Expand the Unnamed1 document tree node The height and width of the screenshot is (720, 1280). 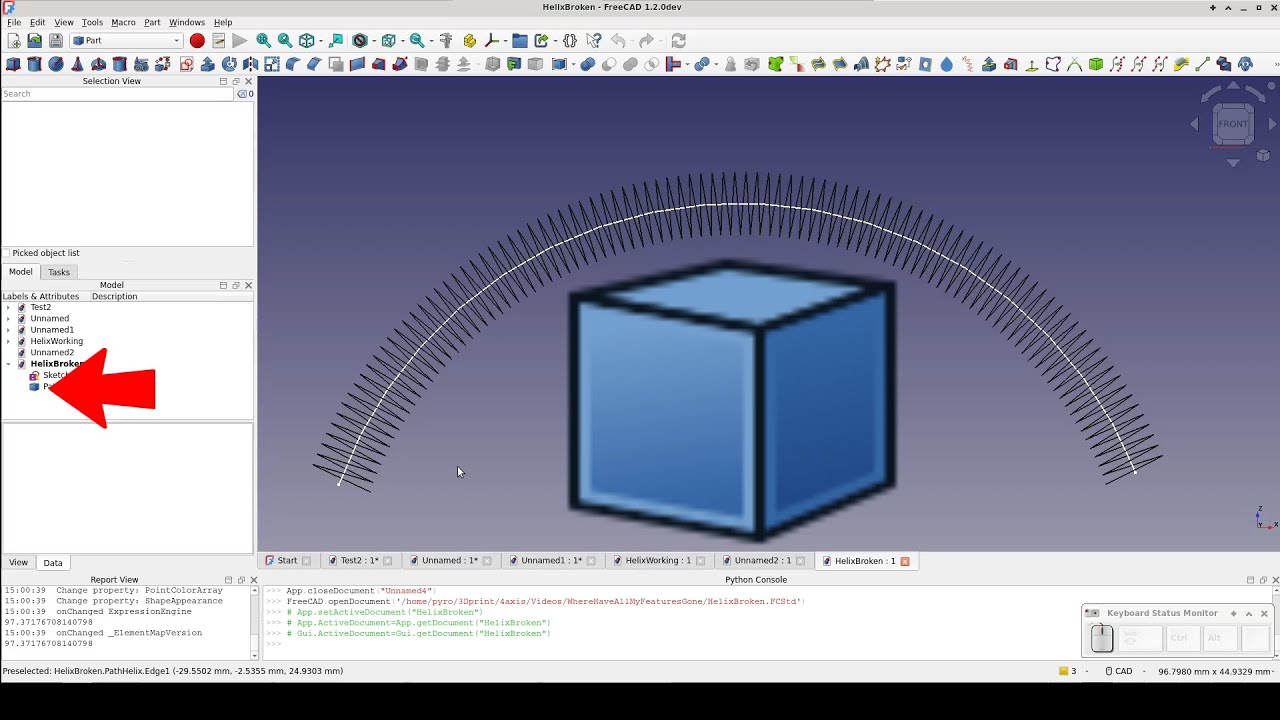[9, 330]
